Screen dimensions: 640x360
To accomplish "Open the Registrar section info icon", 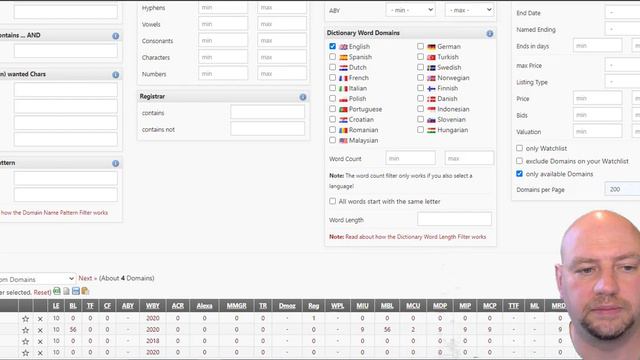I will tap(302, 97).
